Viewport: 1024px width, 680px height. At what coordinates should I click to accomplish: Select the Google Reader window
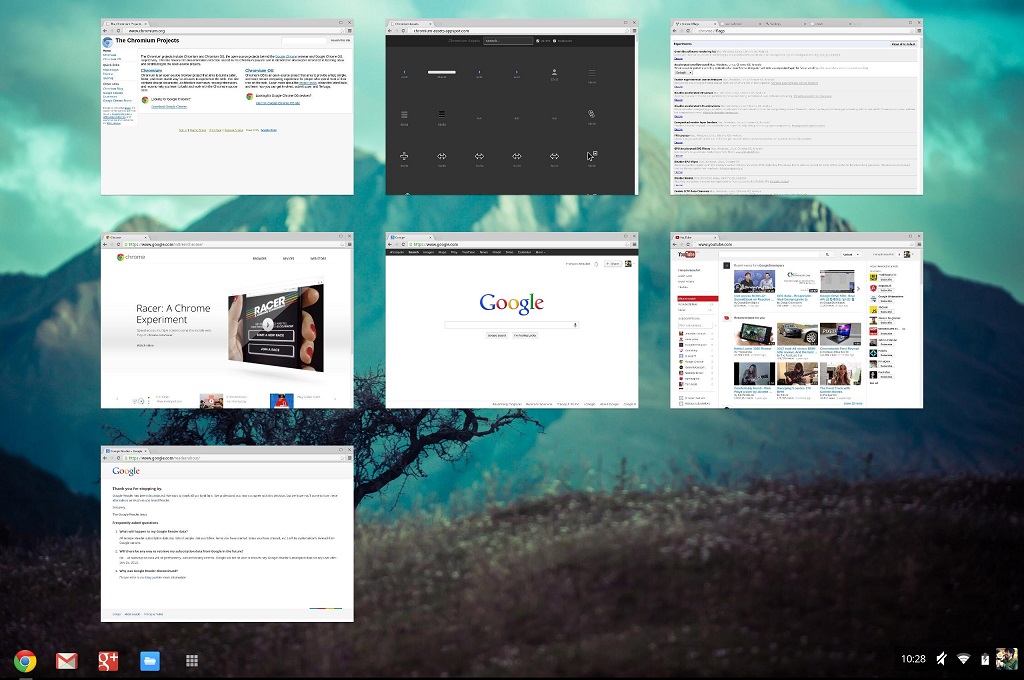(x=227, y=540)
